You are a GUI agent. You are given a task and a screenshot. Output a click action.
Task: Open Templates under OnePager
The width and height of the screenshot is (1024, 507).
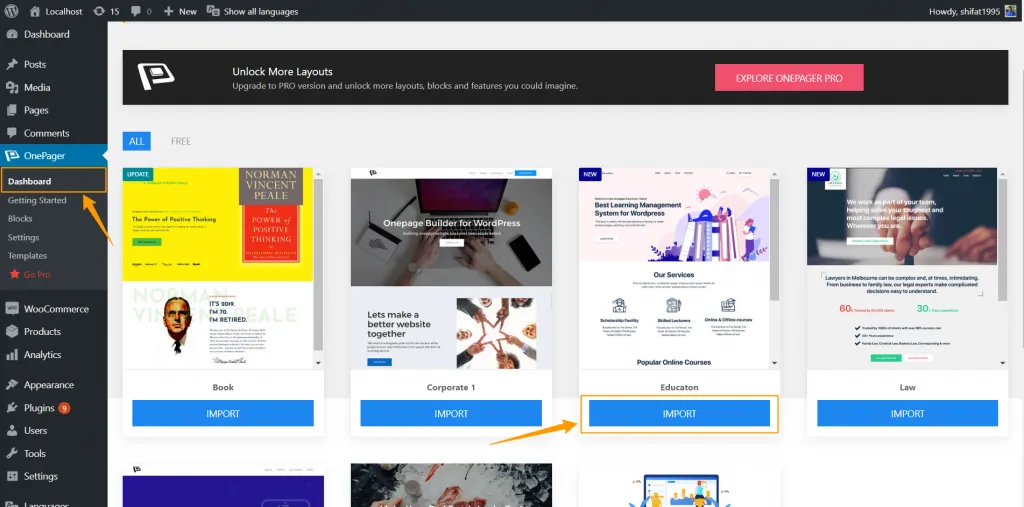27,255
